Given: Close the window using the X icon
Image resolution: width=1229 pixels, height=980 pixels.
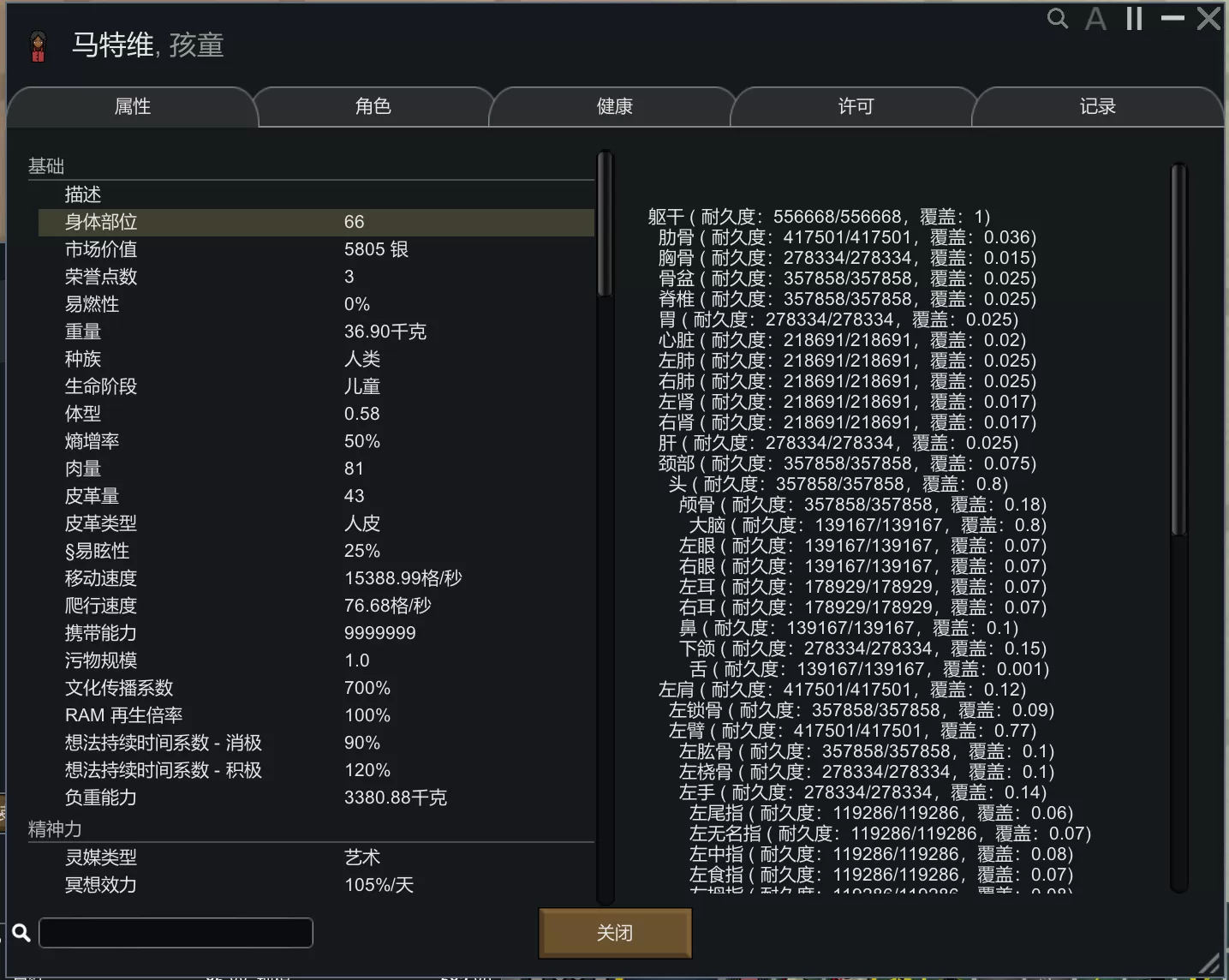Looking at the screenshot, I should pyautogui.click(x=1208, y=19).
